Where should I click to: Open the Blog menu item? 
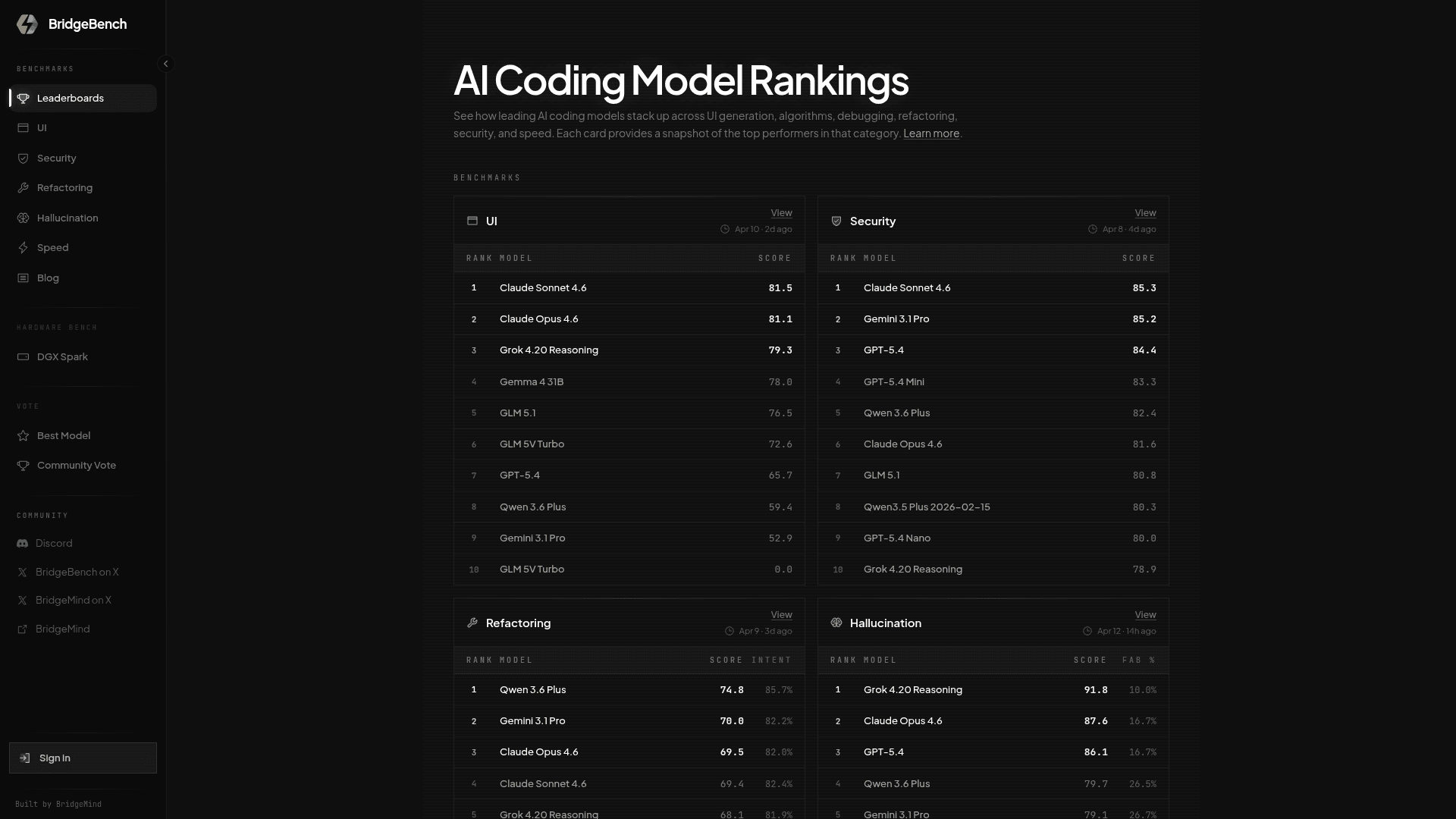(x=48, y=278)
